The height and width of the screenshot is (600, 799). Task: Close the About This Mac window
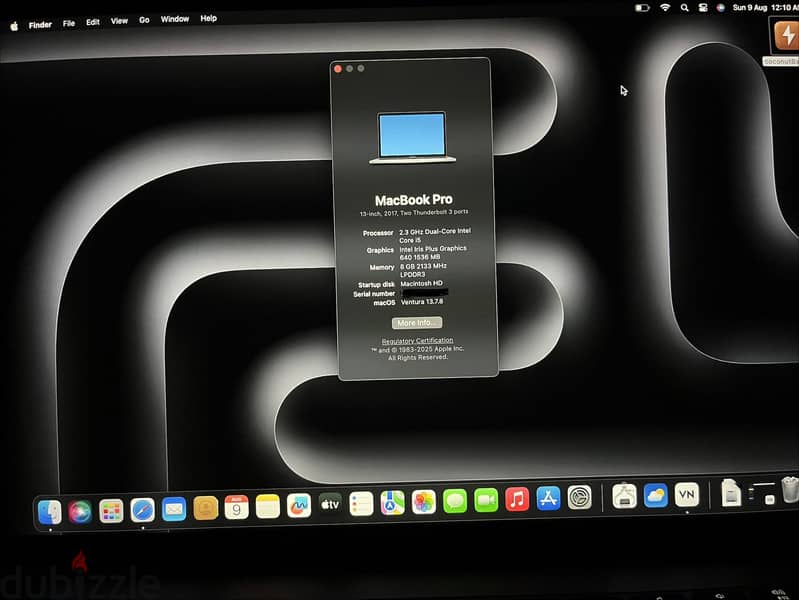pyautogui.click(x=338, y=69)
